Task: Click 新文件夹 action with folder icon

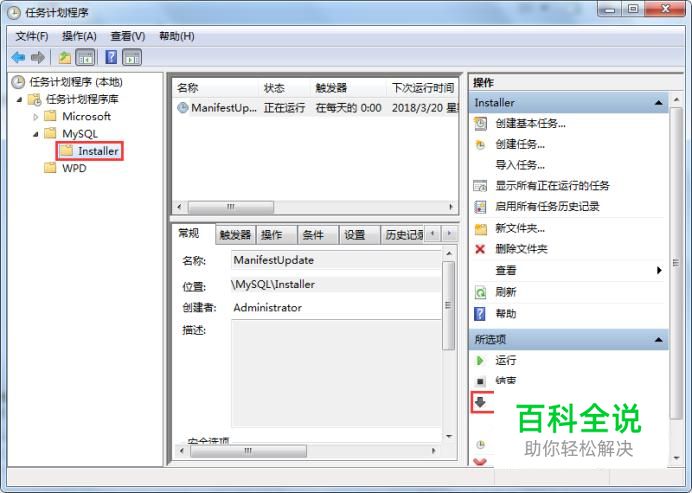Action: (x=519, y=228)
